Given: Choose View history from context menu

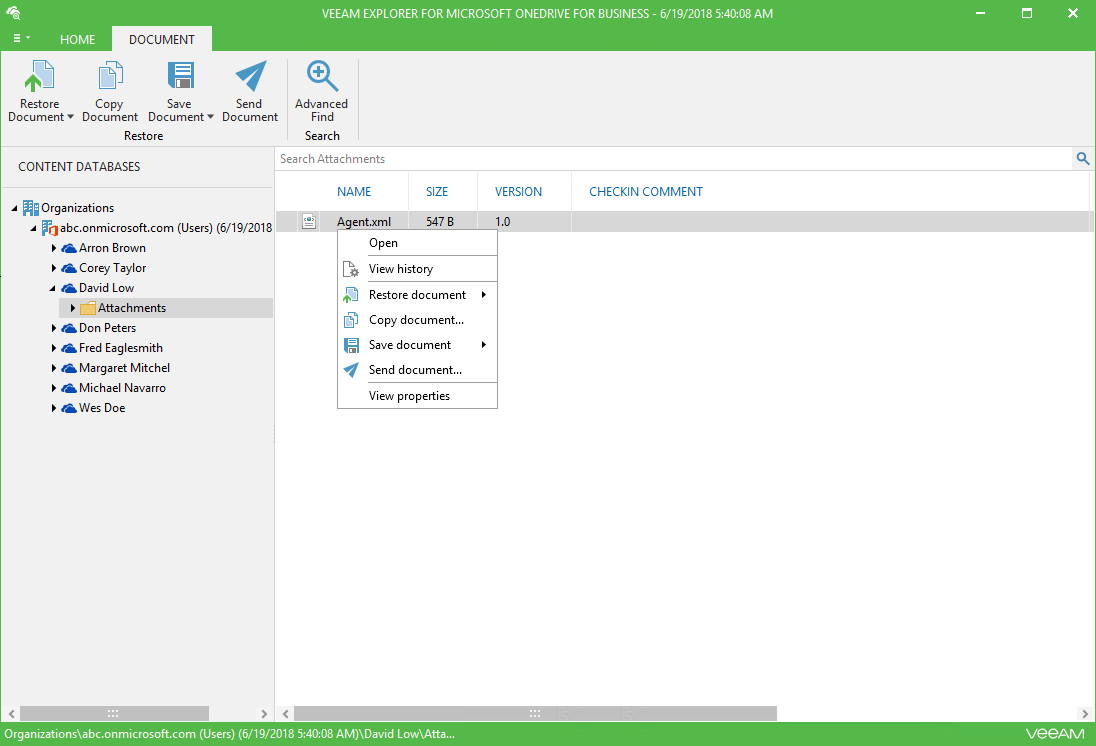Looking at the screenshot, I should pyautogui.click(x=417, y=269).
